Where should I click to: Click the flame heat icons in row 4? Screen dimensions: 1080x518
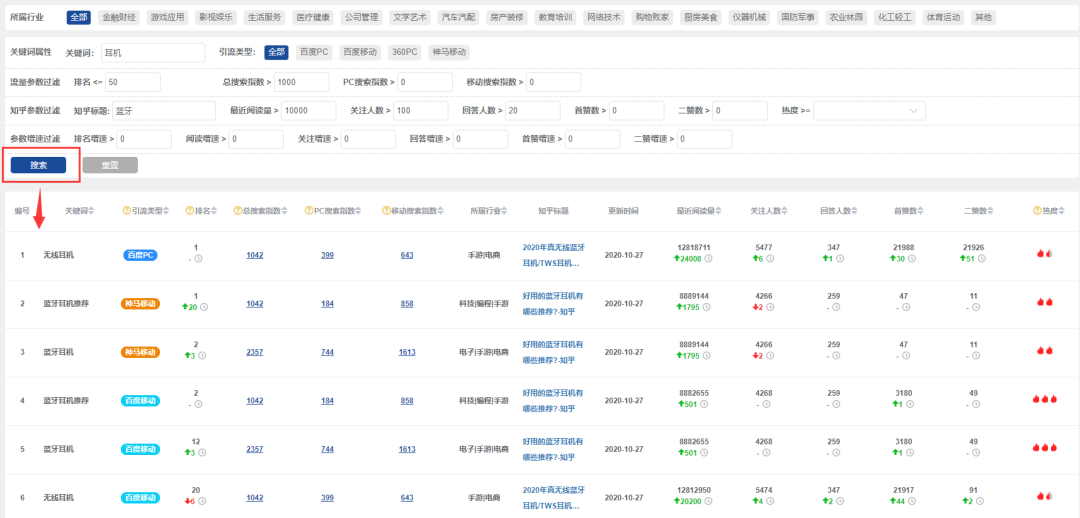click(1044, 399)
